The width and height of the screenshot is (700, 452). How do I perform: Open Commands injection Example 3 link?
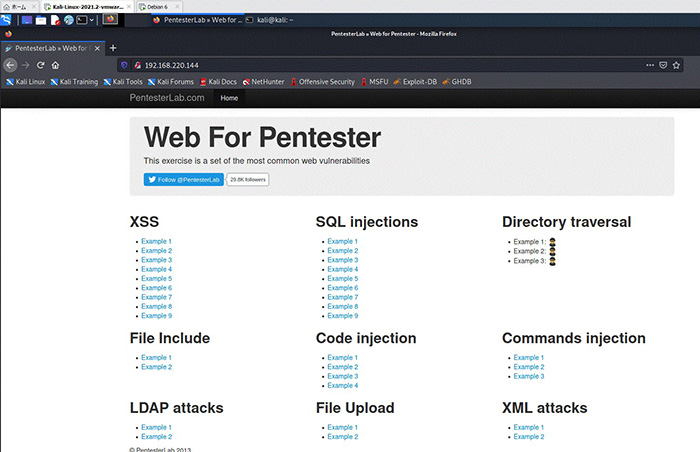click(528, 376)
